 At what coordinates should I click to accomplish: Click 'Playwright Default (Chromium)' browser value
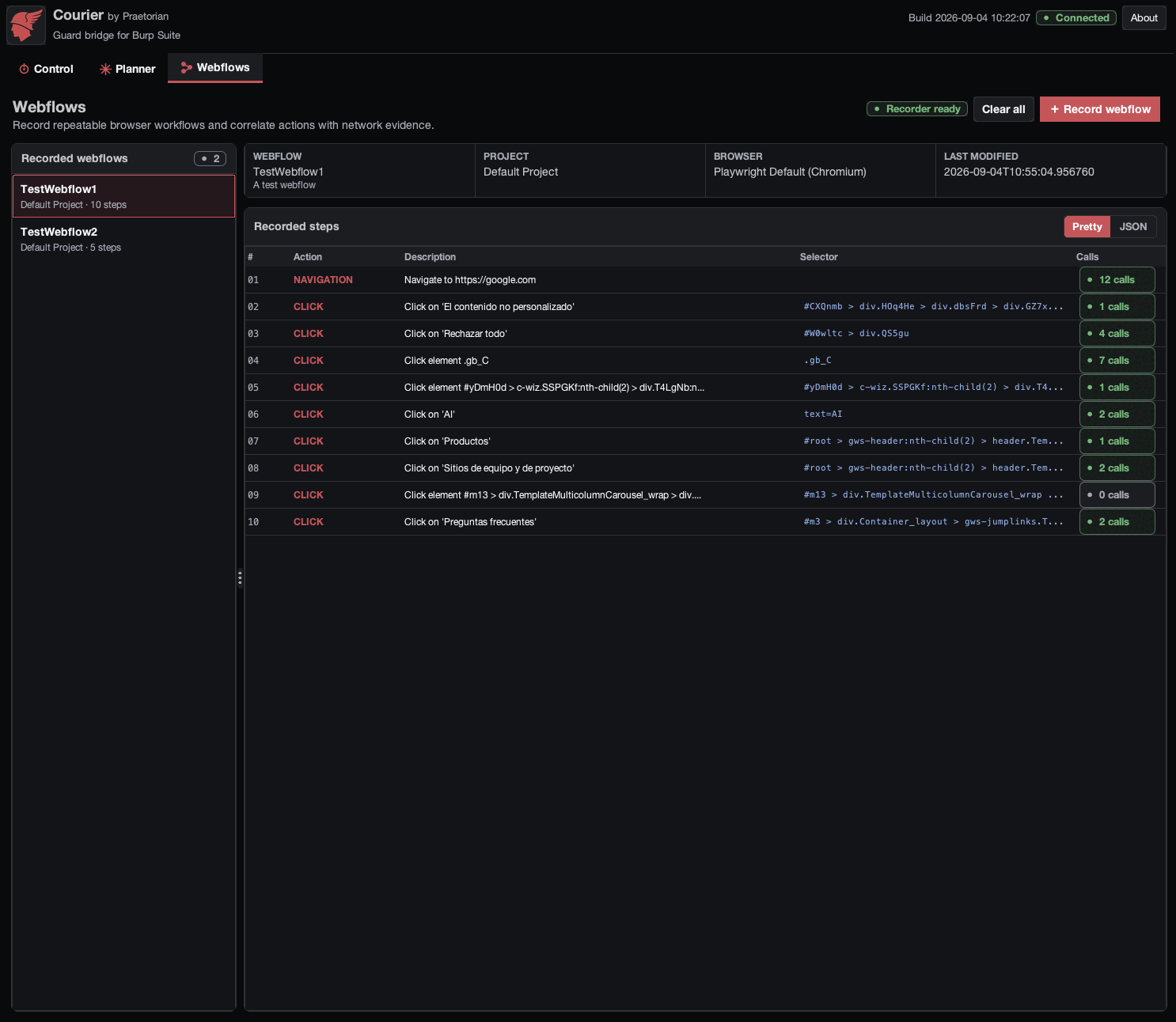tap(790, 172)
